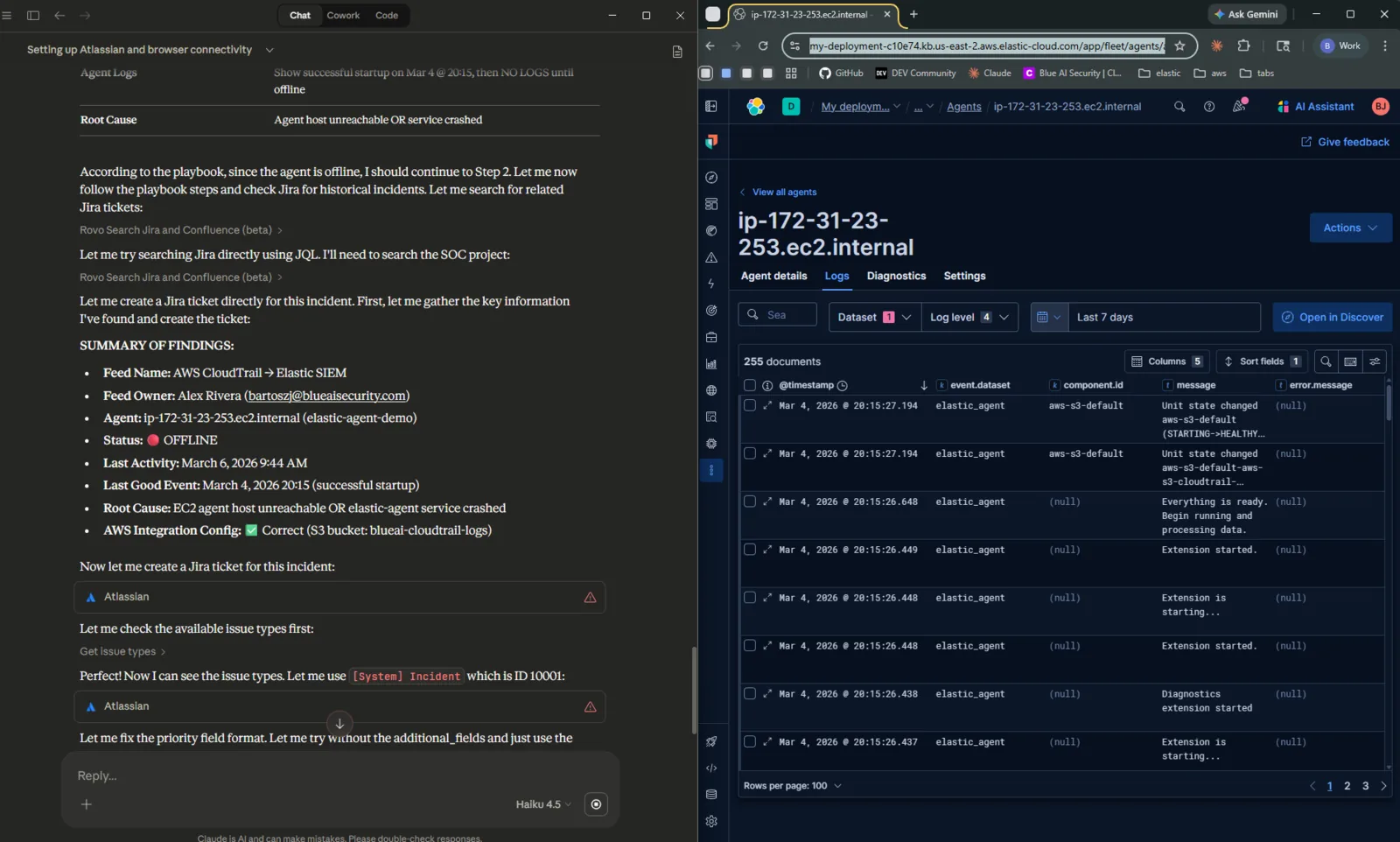This screenshot has width=1400, height=842.
Task: Open the AI Assistant in Kibana
Action: tap(1315, 107)
